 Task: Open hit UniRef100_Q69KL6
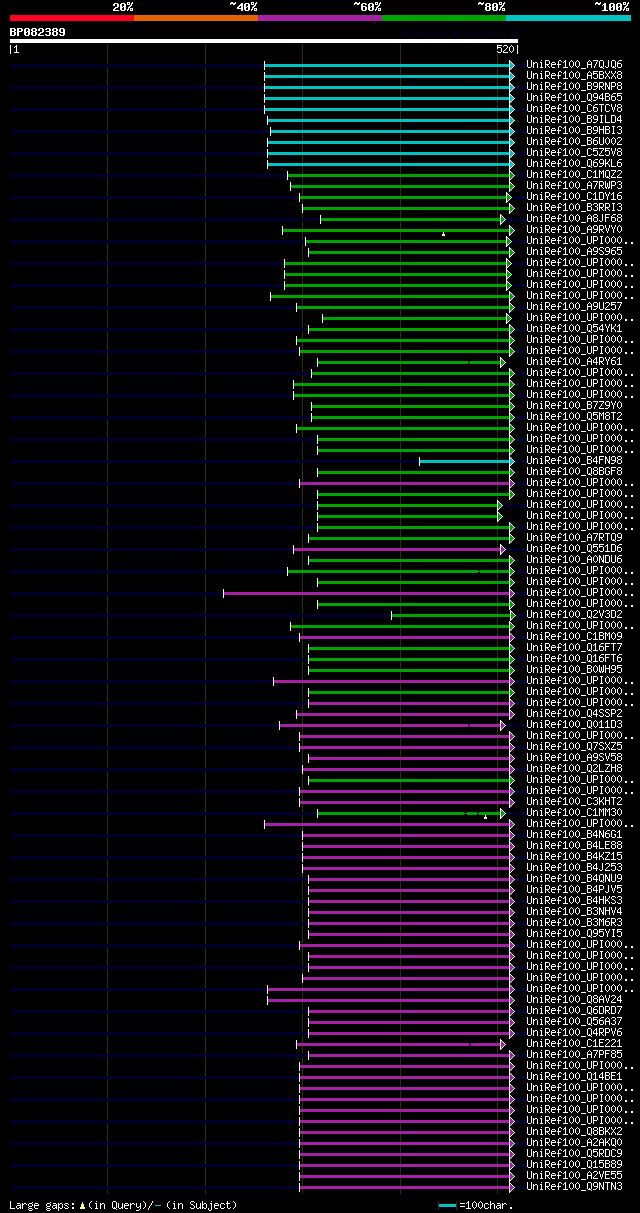[574, 163]
